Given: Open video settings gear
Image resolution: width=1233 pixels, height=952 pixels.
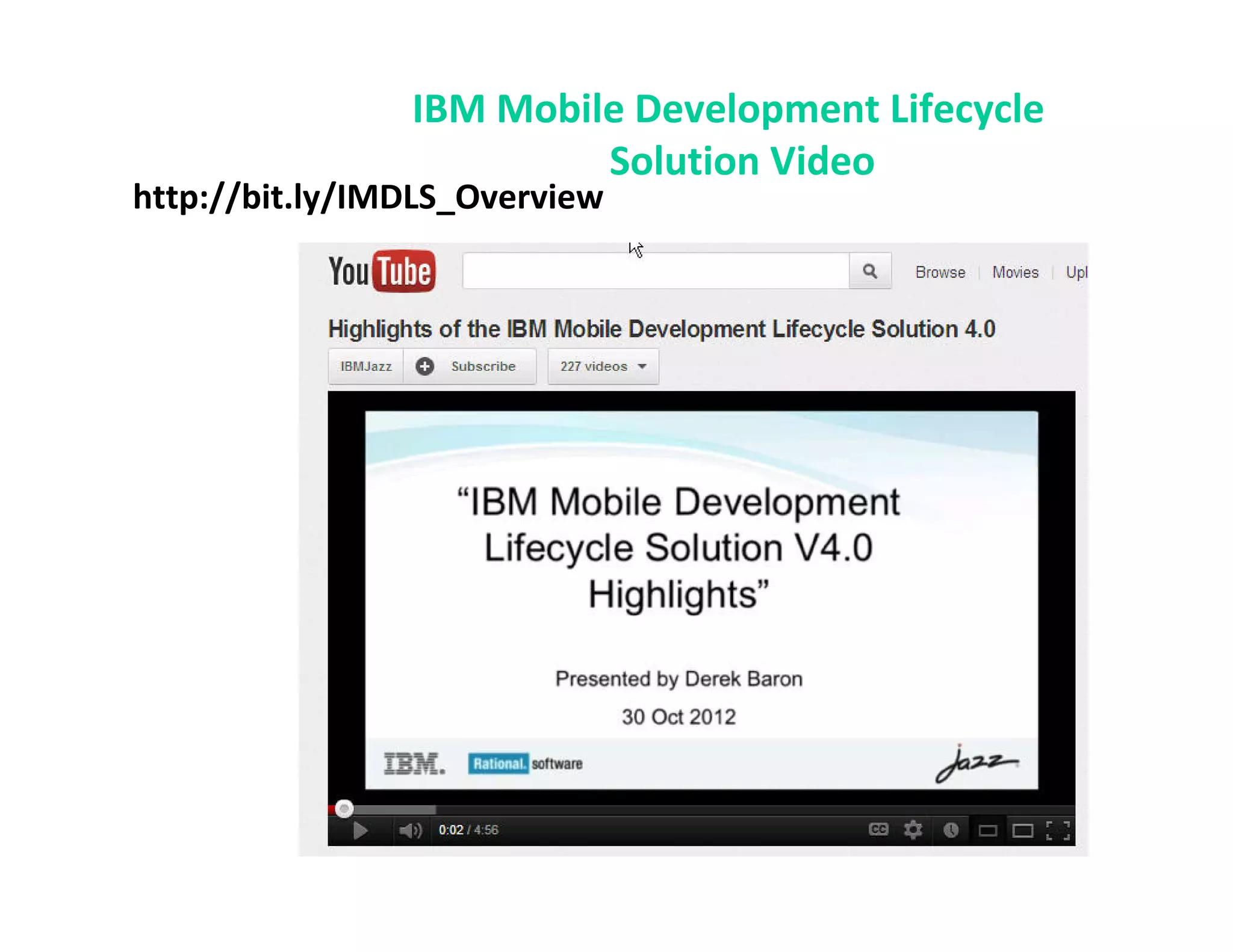Looking at the screenshot, I should coord(913,830).
